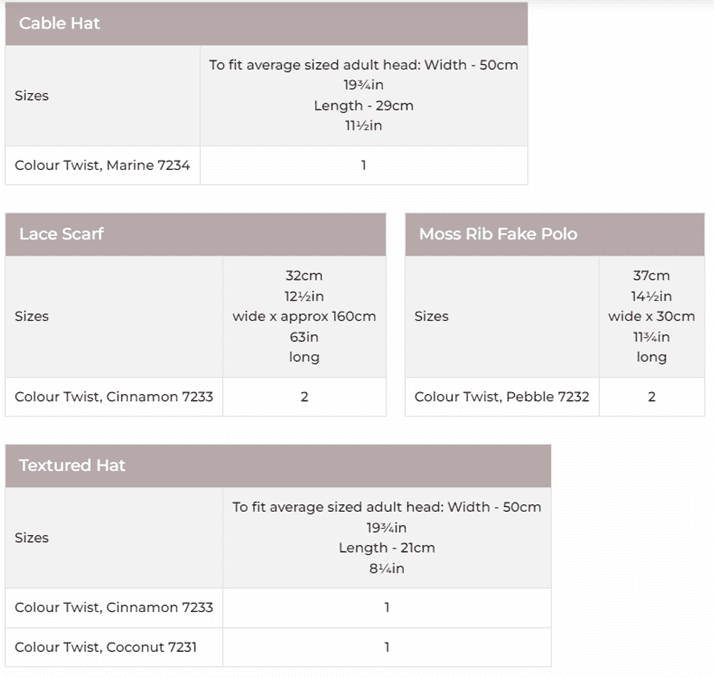Select the Colour Twist, Coconut 7231 cell
The width and height of the screenshot is (714, 678).
click(106, 647)
